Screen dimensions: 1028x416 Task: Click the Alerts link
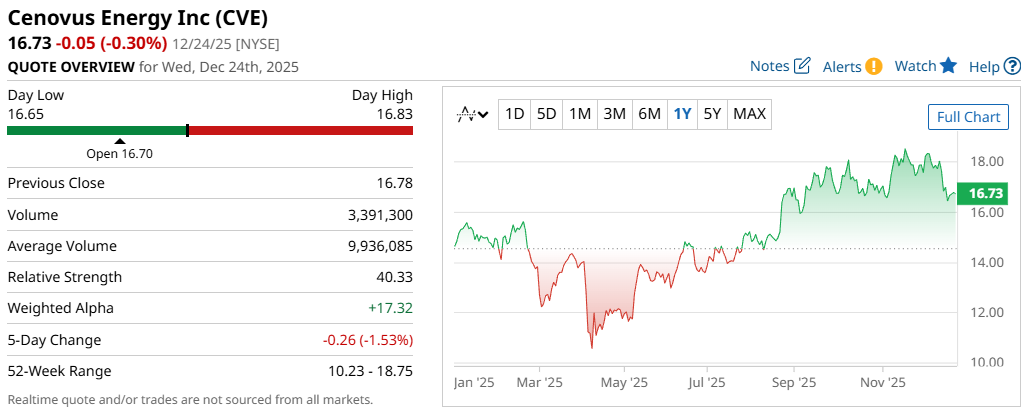tap(842, 66)
